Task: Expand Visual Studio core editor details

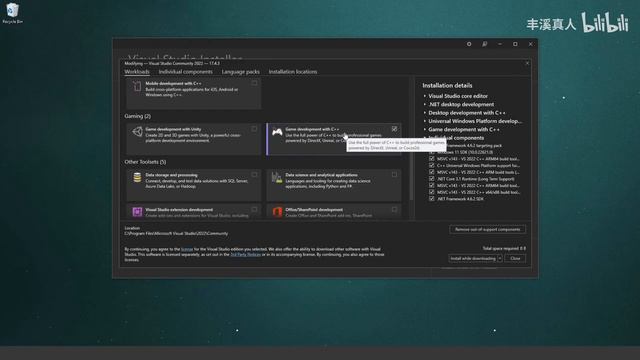Action: tap(425, 96)
